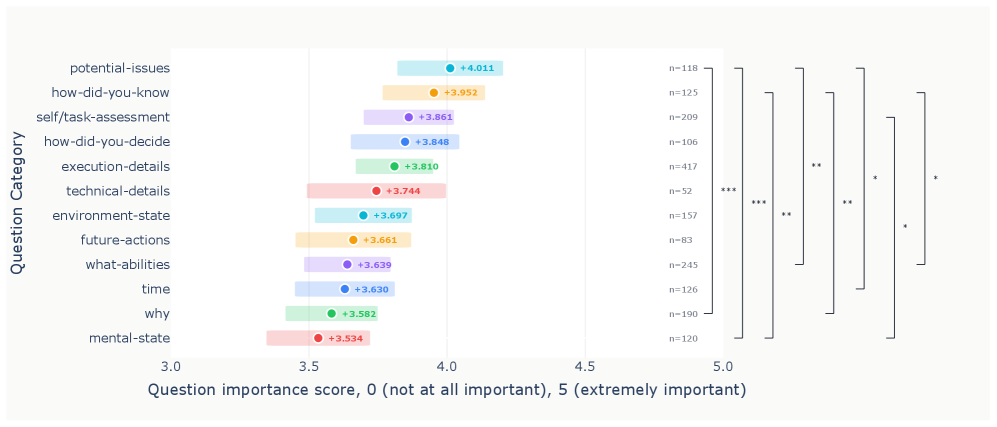Select the future-actions category label
Image resolution: width=997 pixels, height=427 pixels.
[125, 240]
